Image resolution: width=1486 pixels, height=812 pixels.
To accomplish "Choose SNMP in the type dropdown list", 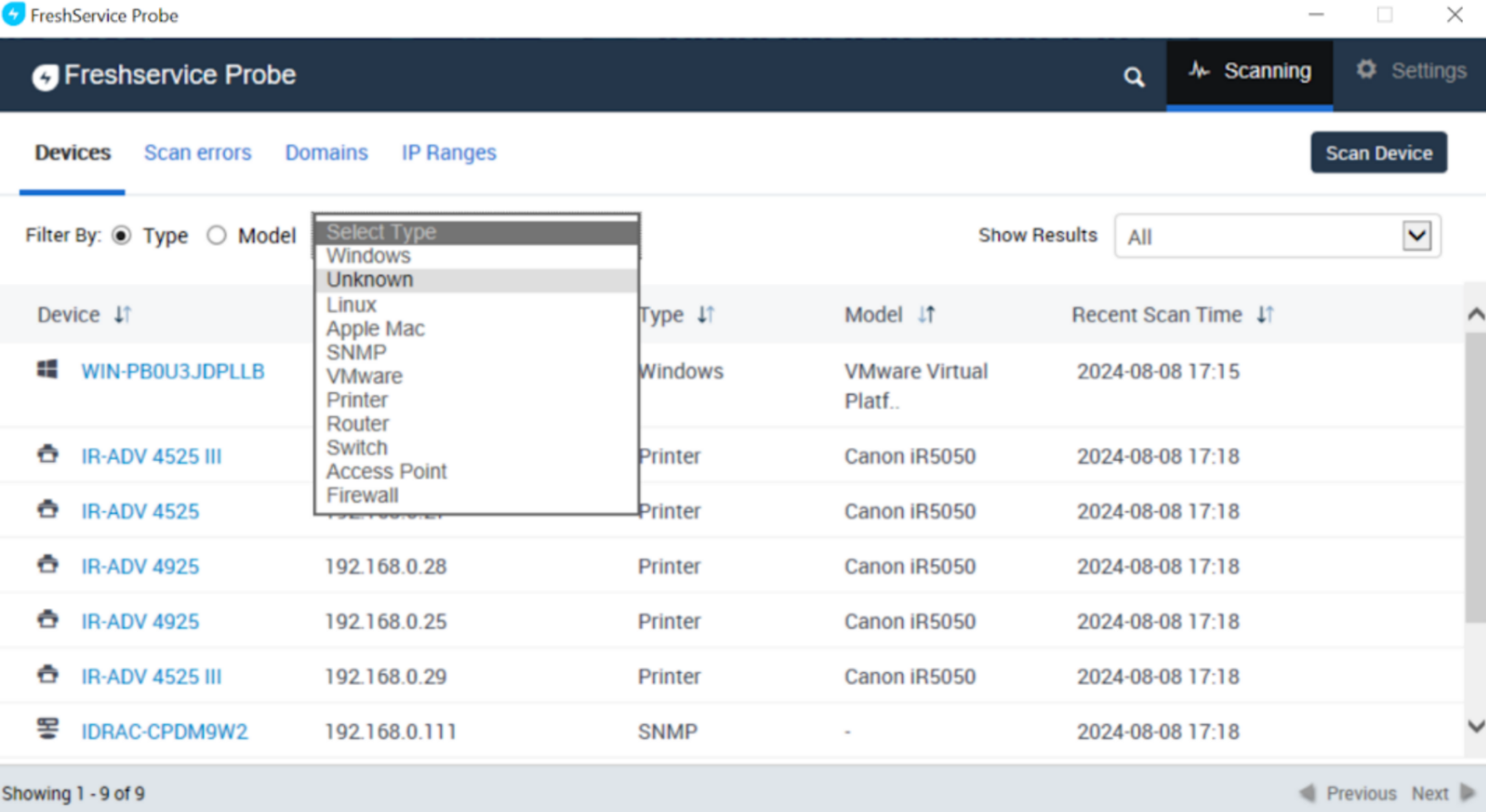I will pyautogui.click(x=476, y=352).
